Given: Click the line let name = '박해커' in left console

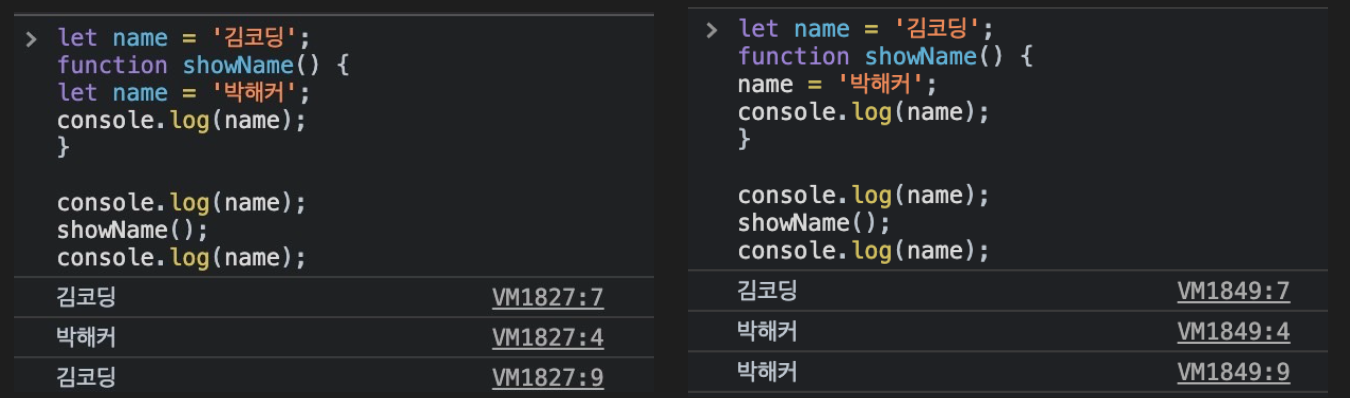Looking at the screenshot, I should point(184,93).
